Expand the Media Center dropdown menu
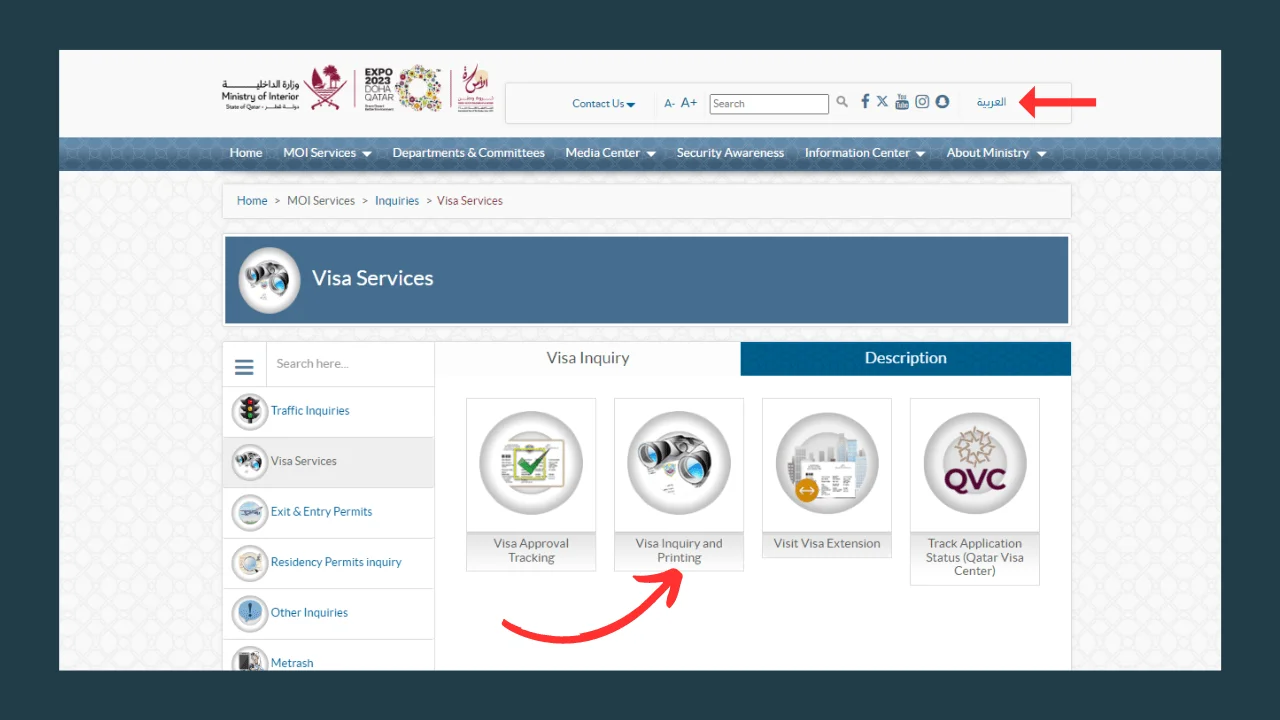 click(610, 153)
